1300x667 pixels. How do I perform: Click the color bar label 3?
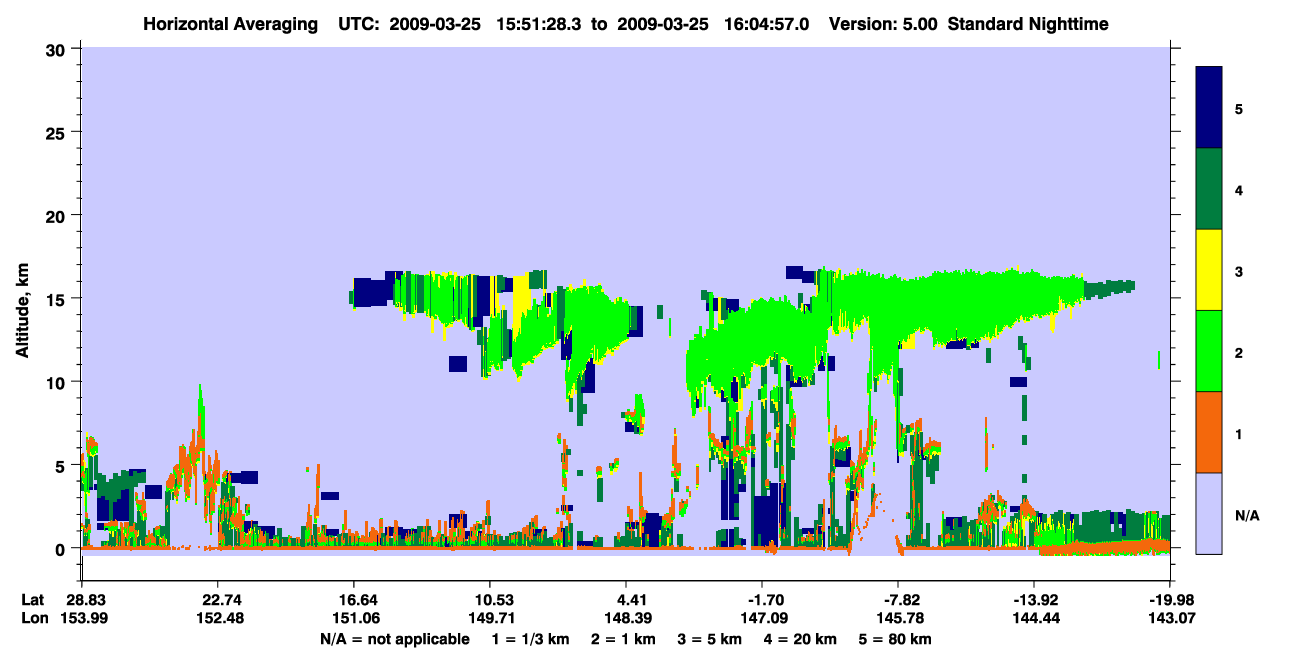1239,271
